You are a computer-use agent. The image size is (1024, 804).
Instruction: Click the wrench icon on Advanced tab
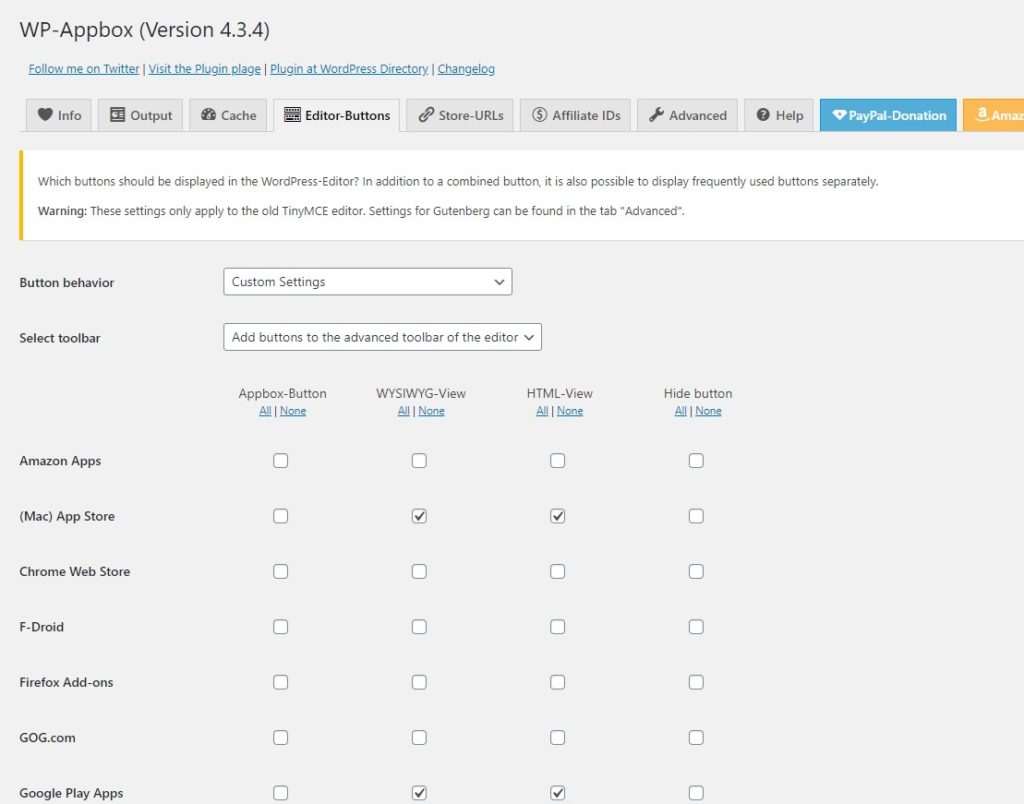tap(656, 115)
